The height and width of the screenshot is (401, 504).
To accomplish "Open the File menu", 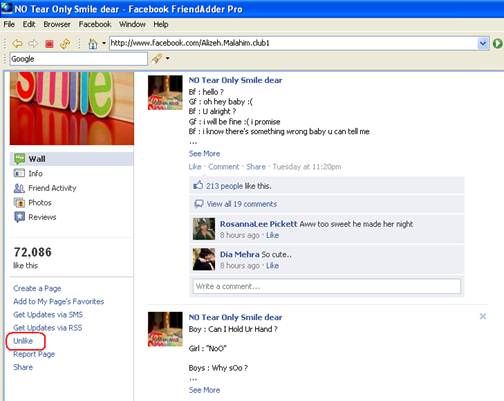I will (9, 24).
